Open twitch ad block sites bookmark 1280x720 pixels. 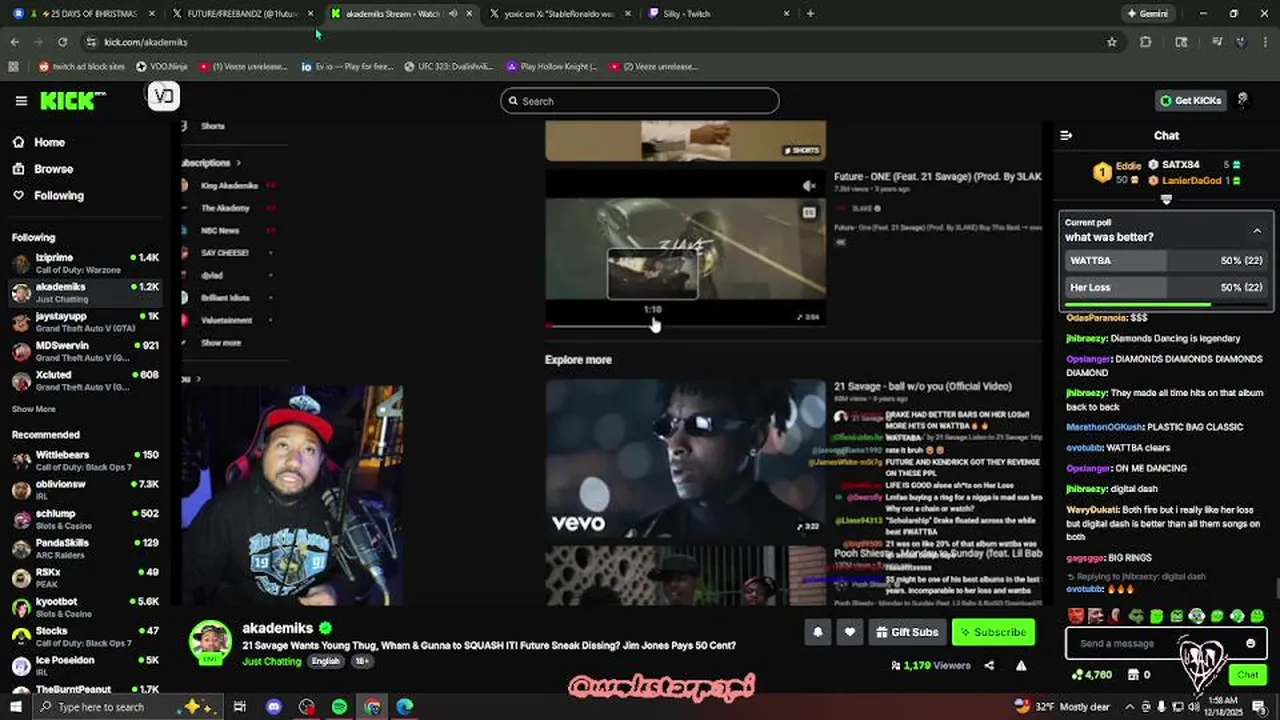(82, 67)
